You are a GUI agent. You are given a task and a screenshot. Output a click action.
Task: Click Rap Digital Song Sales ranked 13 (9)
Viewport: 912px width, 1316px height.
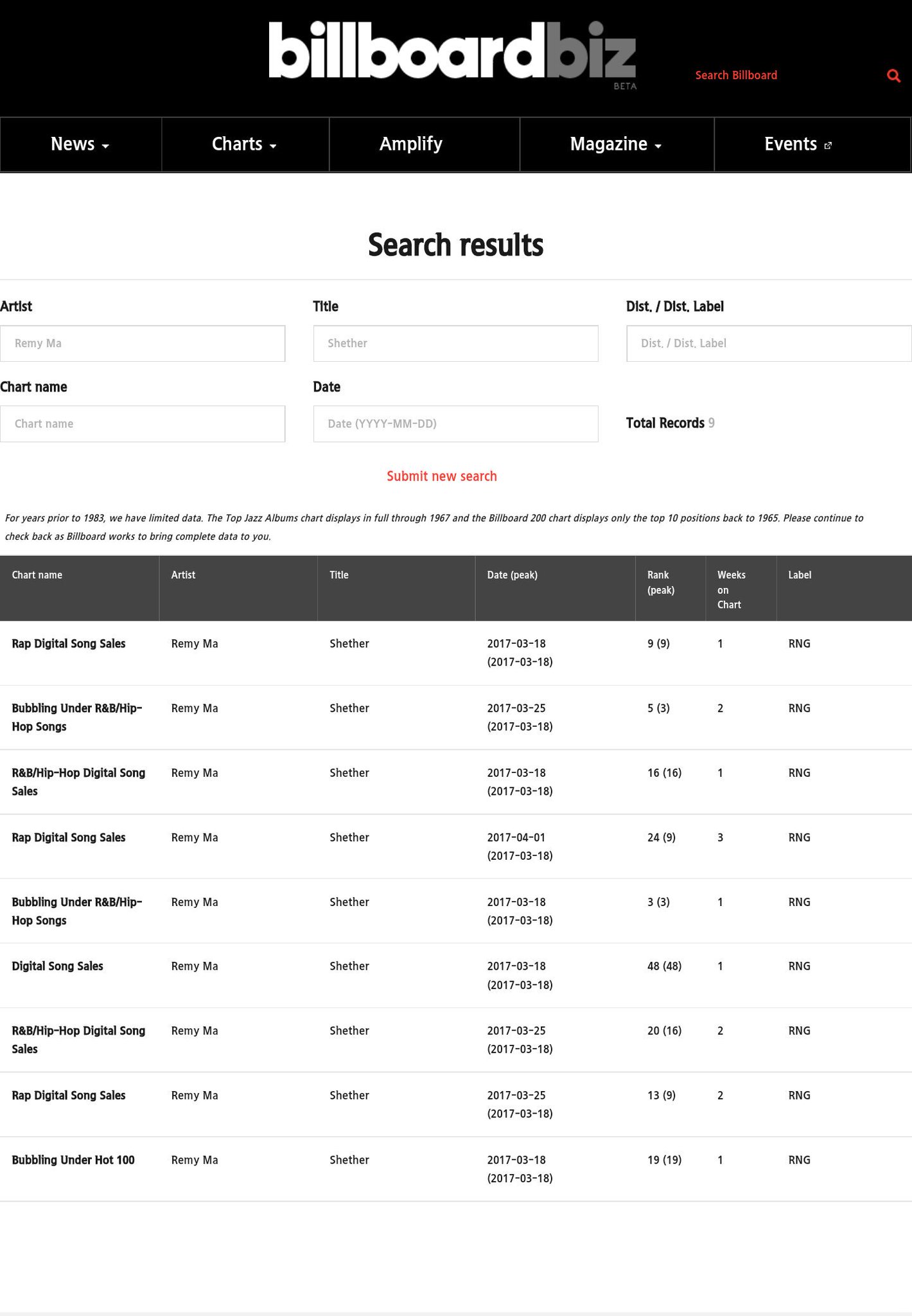coord(69,1096)
